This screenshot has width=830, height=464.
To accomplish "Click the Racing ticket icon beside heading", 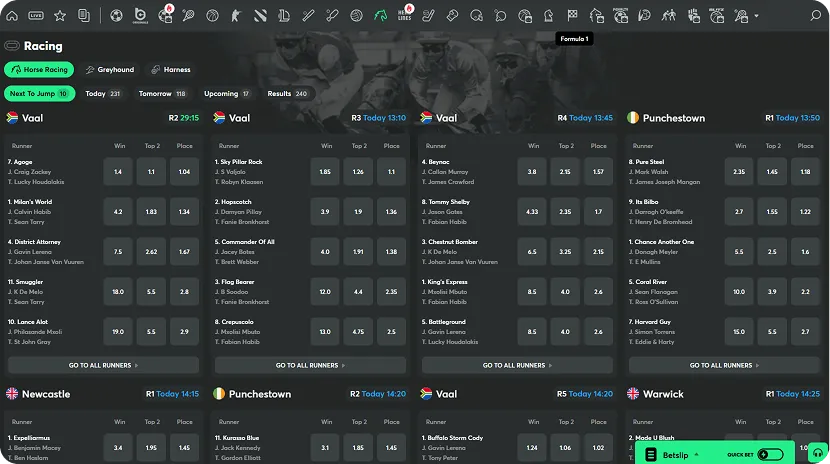I will (x=12, y=46).
